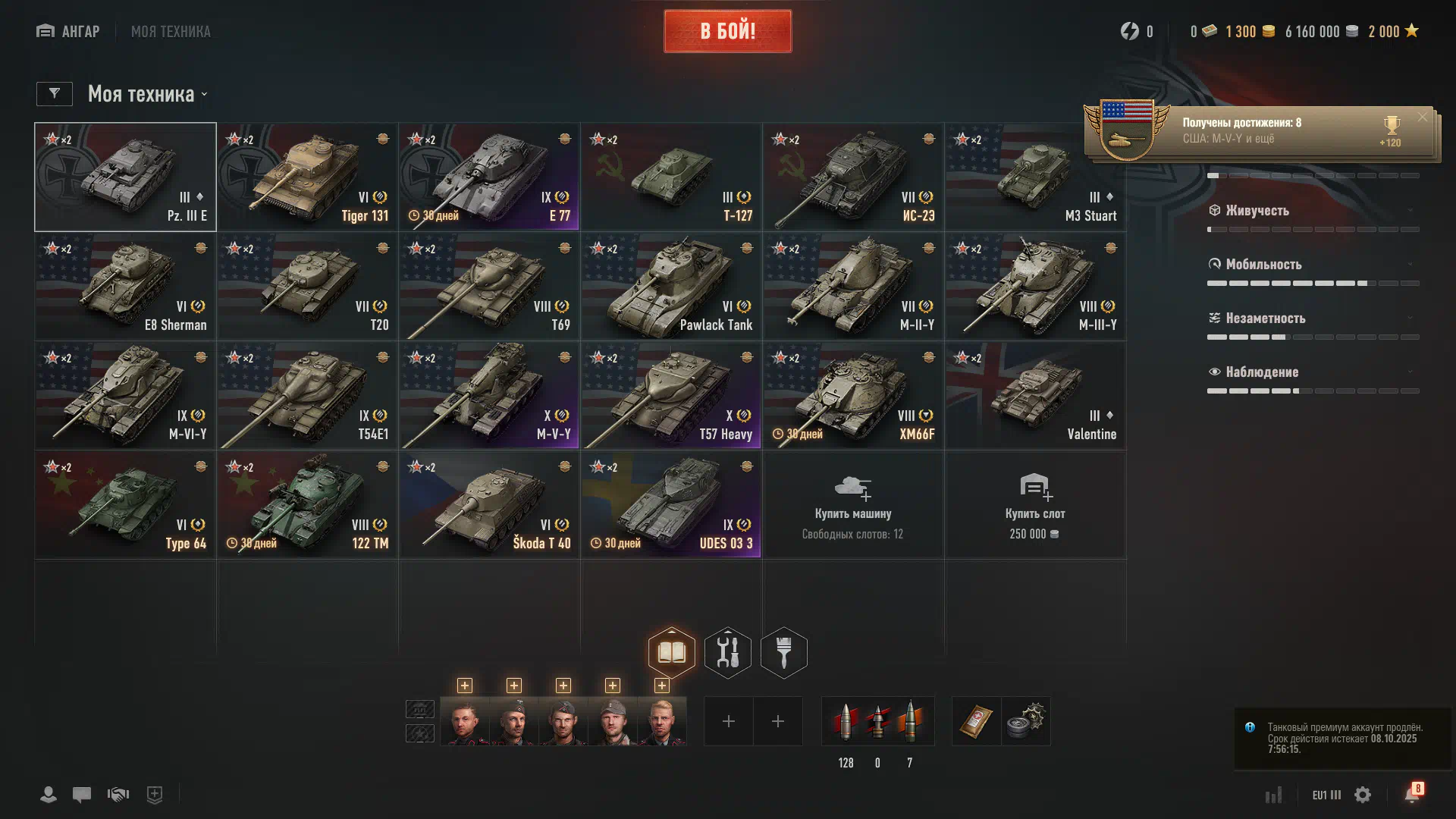Click Купить слот for 250 000

[1035, 505]
